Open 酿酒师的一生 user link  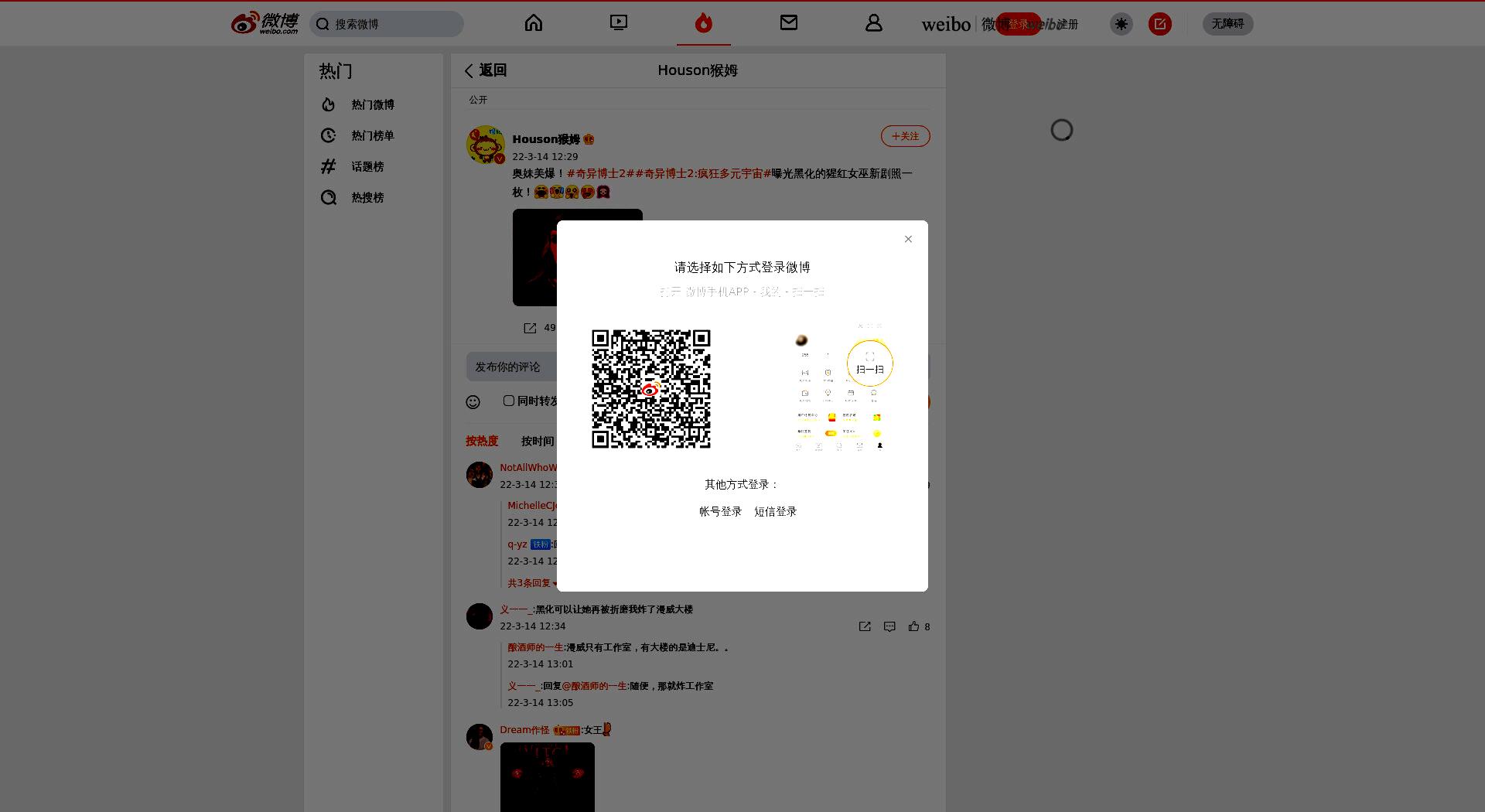pos(535,647)
